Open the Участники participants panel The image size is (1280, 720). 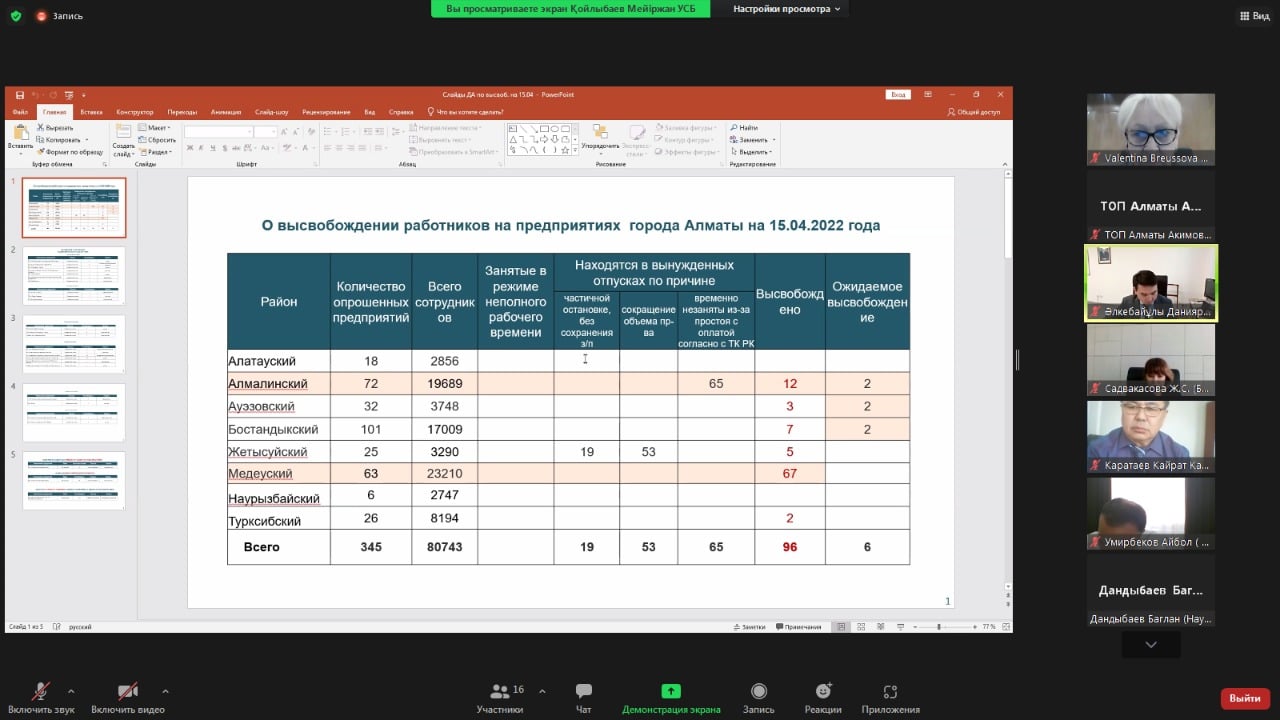[x=500, y=697]
